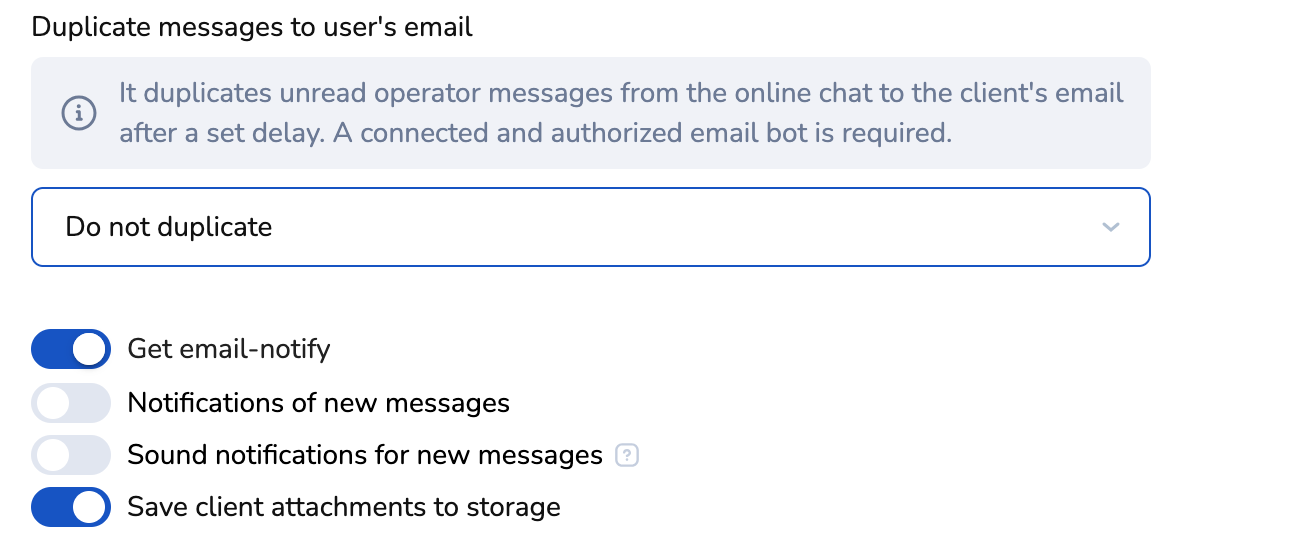Click the "Duplicate messages to user's email" heading
Image resolution: width=1295 pixels, height=541 pixels.
pos(252,27)
